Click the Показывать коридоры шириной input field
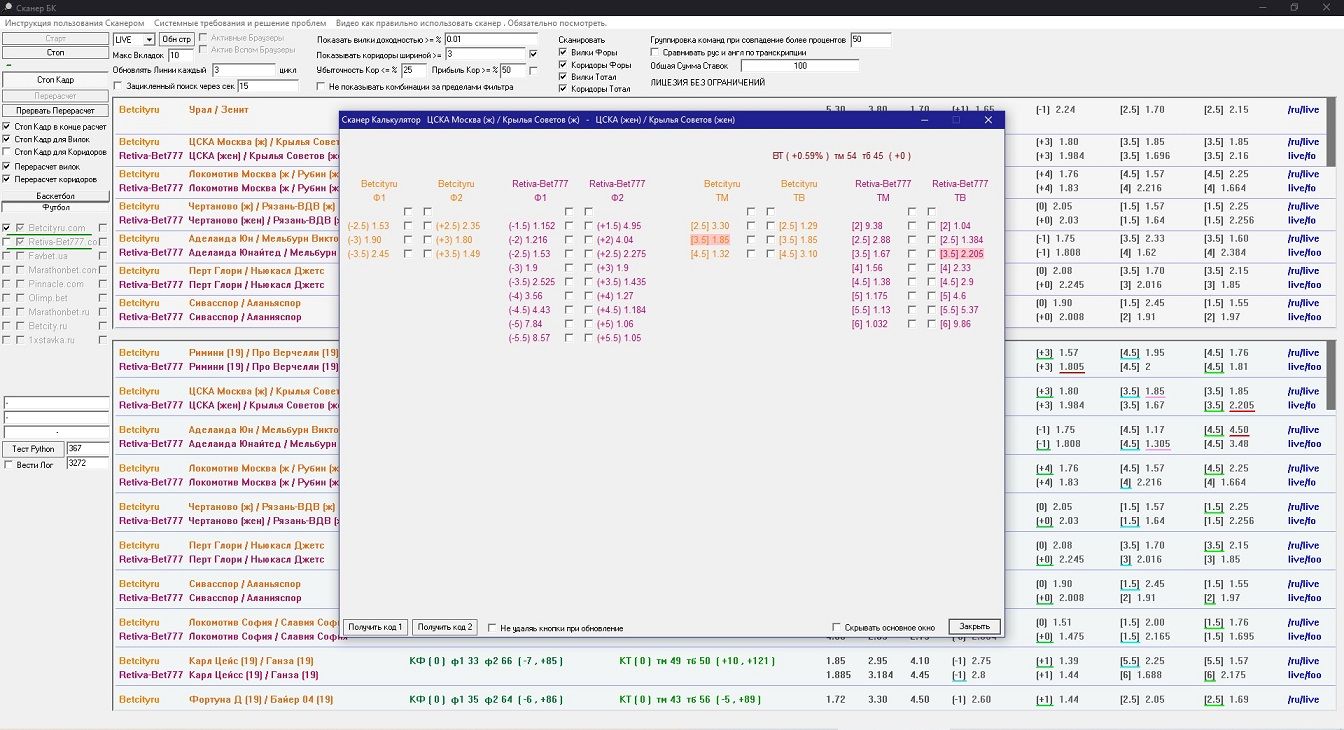This screenshot has width=1344, height=730. [x=484, y=54]
